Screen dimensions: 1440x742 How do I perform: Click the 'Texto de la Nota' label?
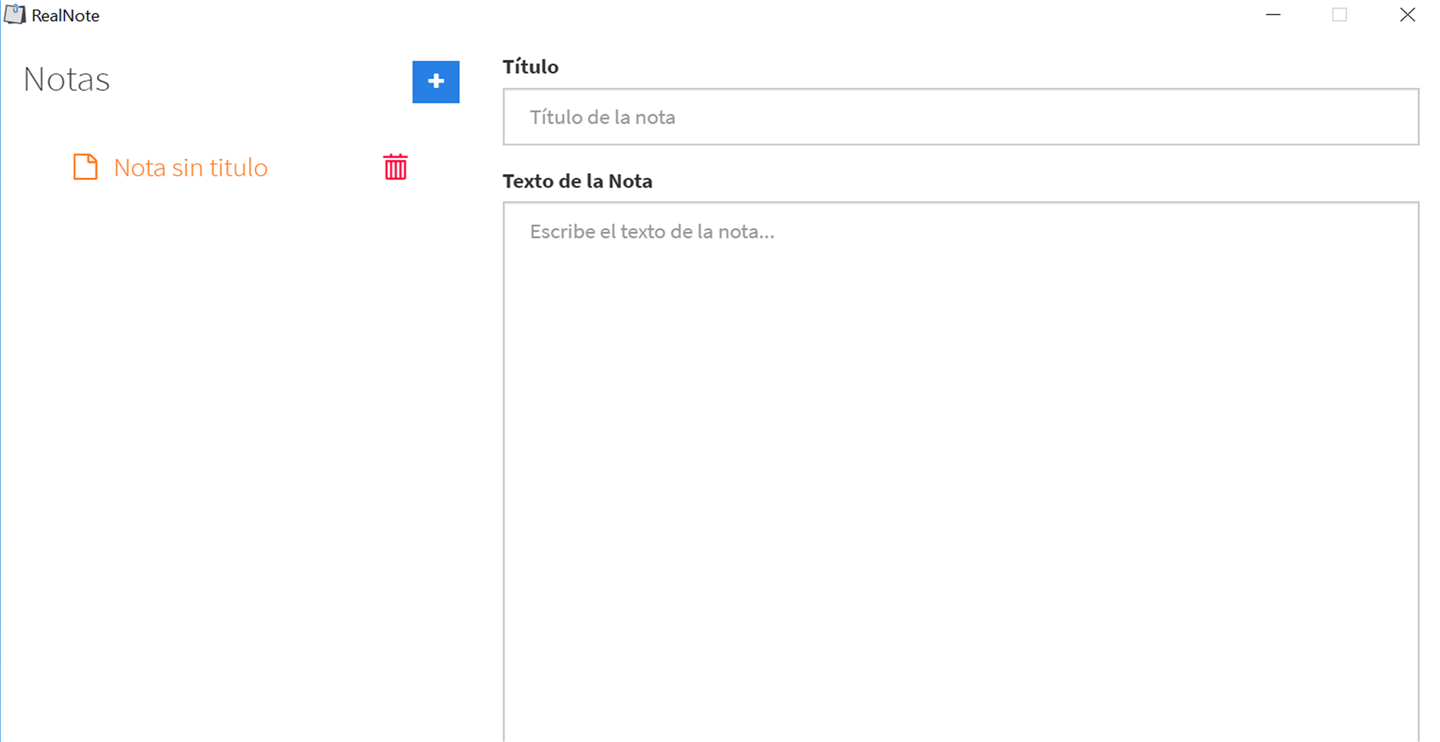tap(577, 181)
